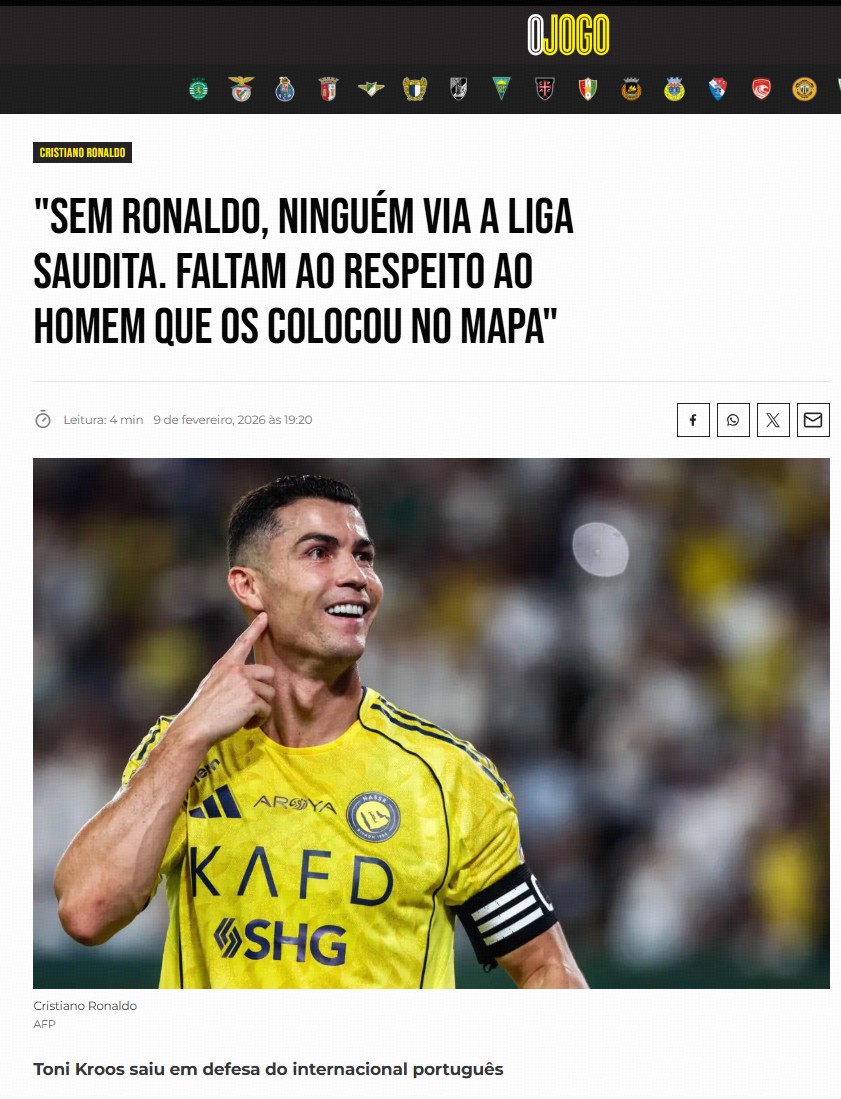This screenshot has width=841, height=1099.
Task: Open the Sporting CP club crest
Action: point(198,89)
